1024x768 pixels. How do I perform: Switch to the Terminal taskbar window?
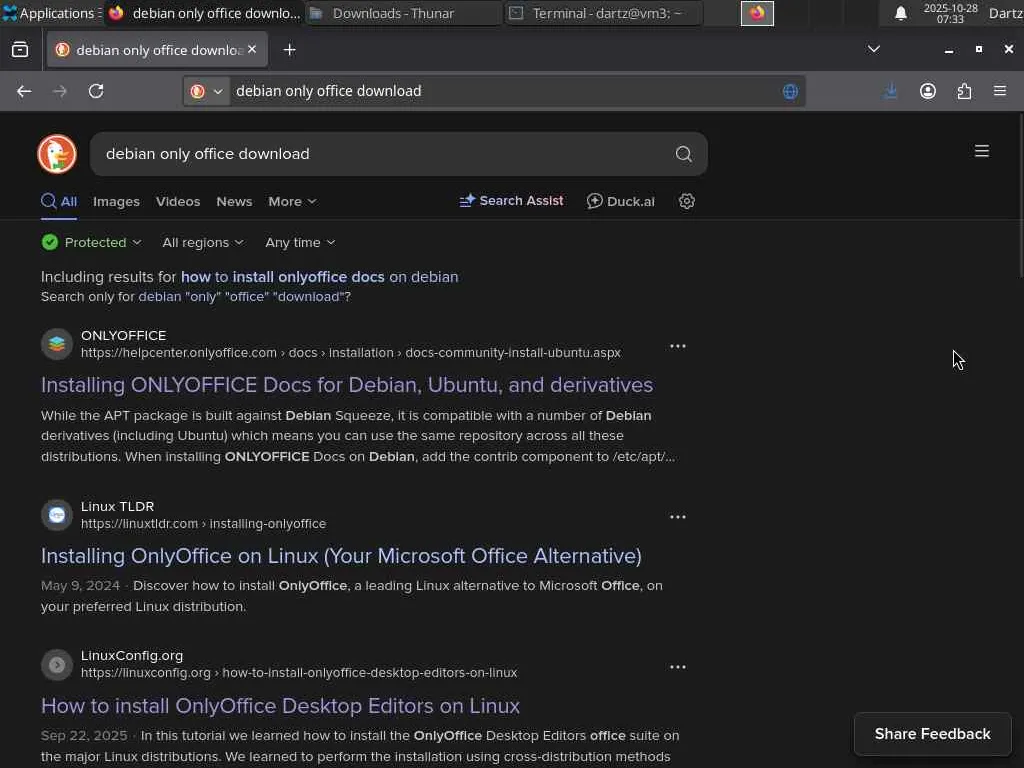tap(604, 13)
